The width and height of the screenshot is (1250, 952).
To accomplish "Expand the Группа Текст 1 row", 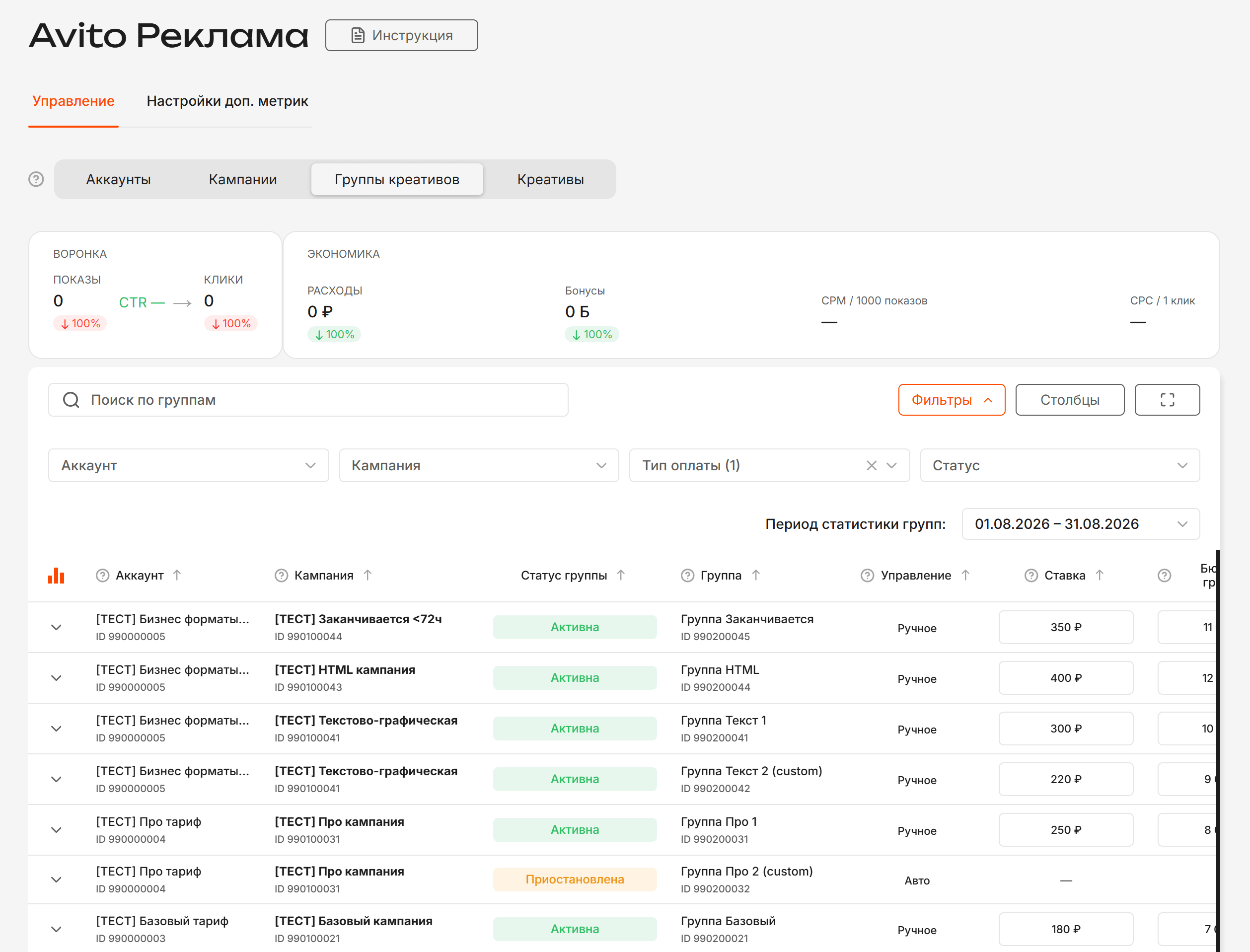I will tap(56, 729).
